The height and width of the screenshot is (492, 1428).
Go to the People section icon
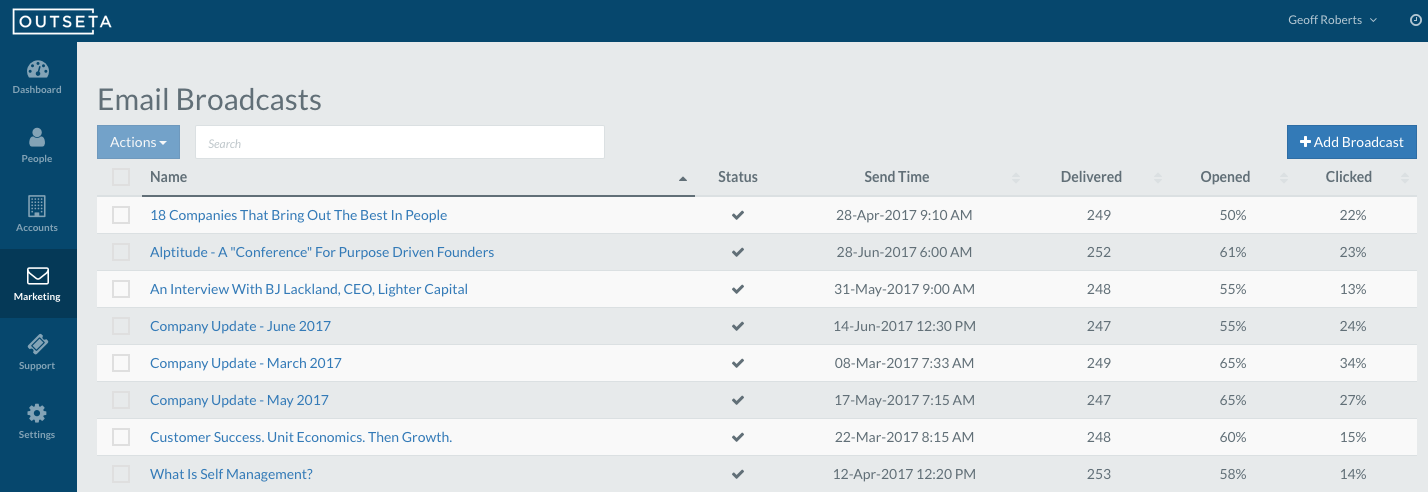(37, 139)
